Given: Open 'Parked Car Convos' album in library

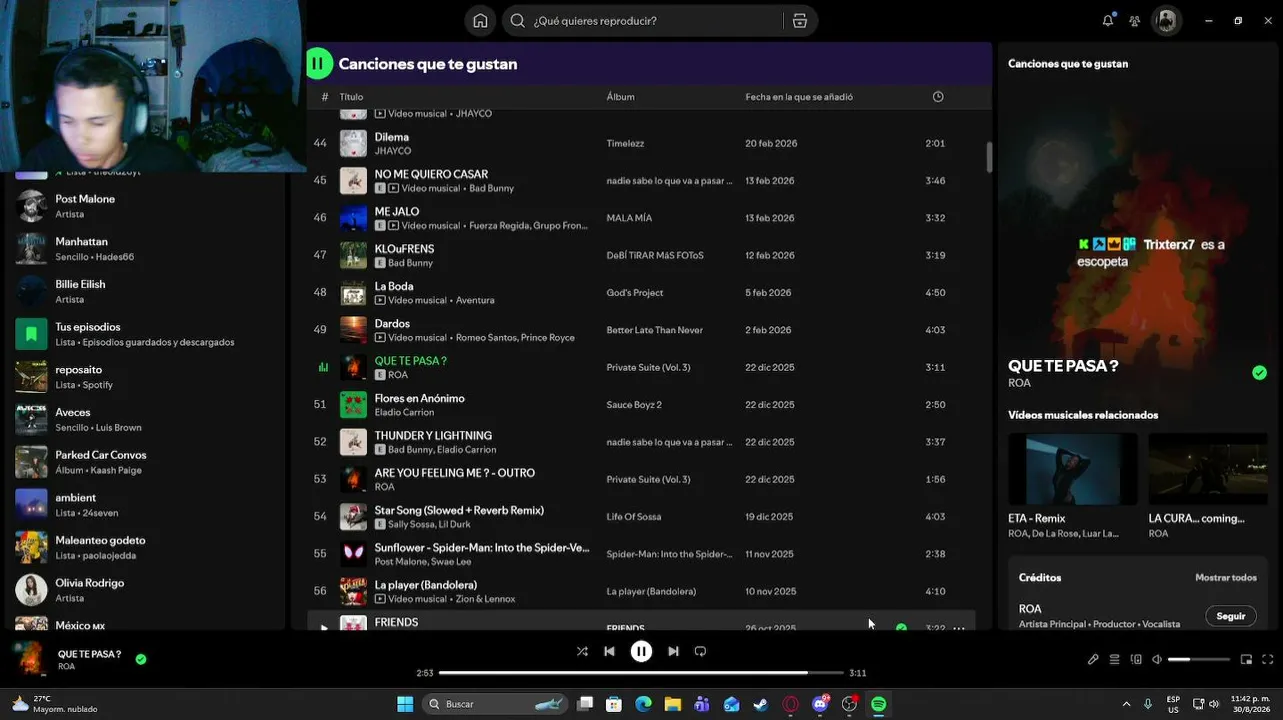Looking at the screenshot, I should pos(145,462).
